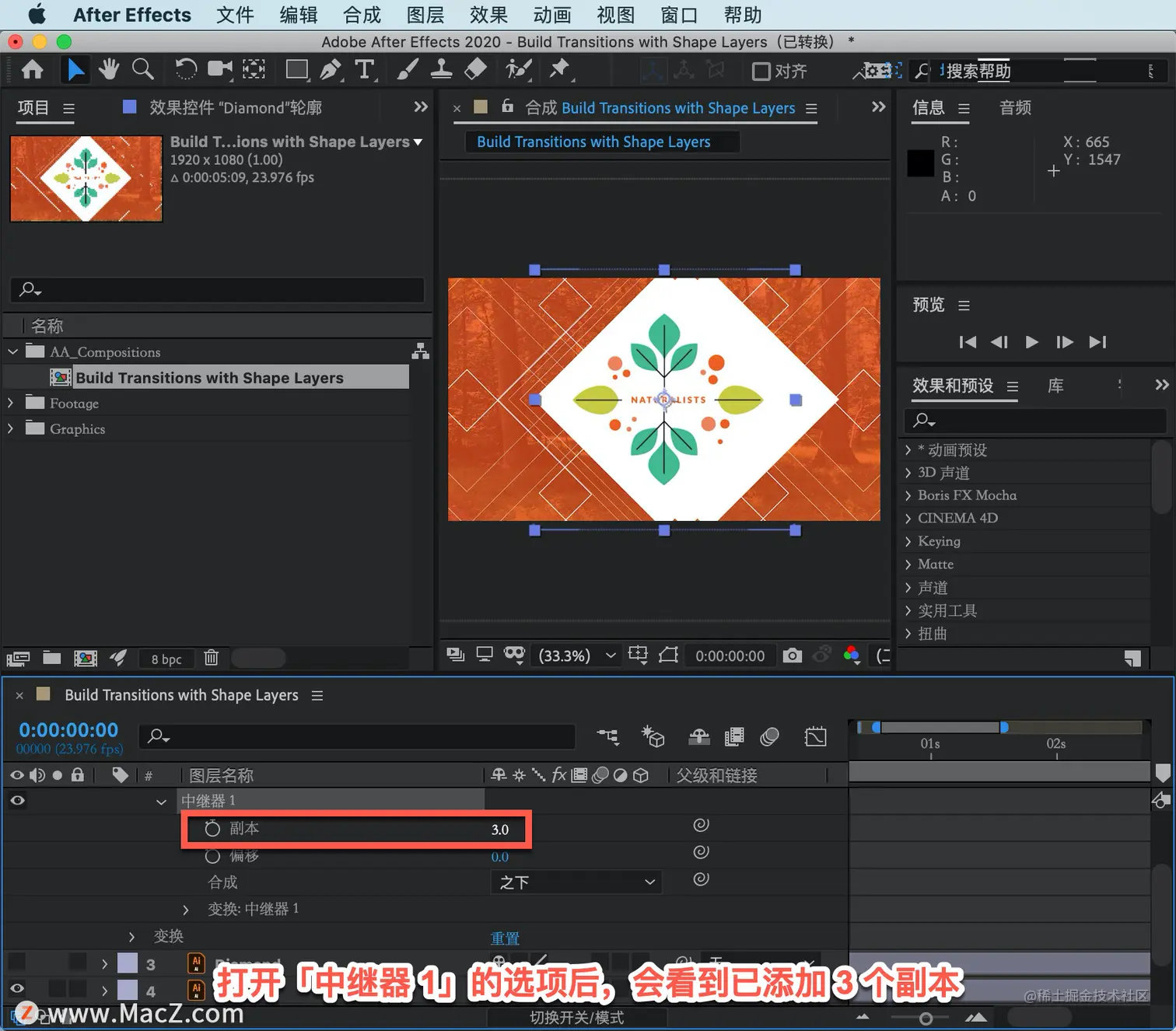Enable the 对齐 snapping checkbox
The image size is (1176, 1031).
pos(761,72)
